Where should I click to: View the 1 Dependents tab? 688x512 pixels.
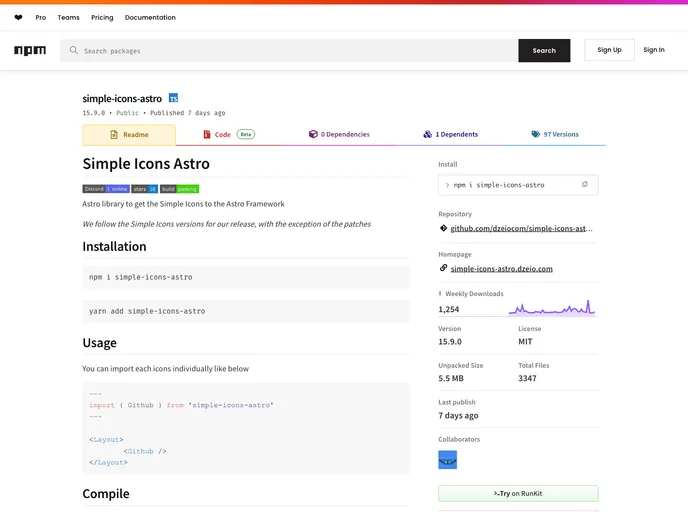coord(450,134)
